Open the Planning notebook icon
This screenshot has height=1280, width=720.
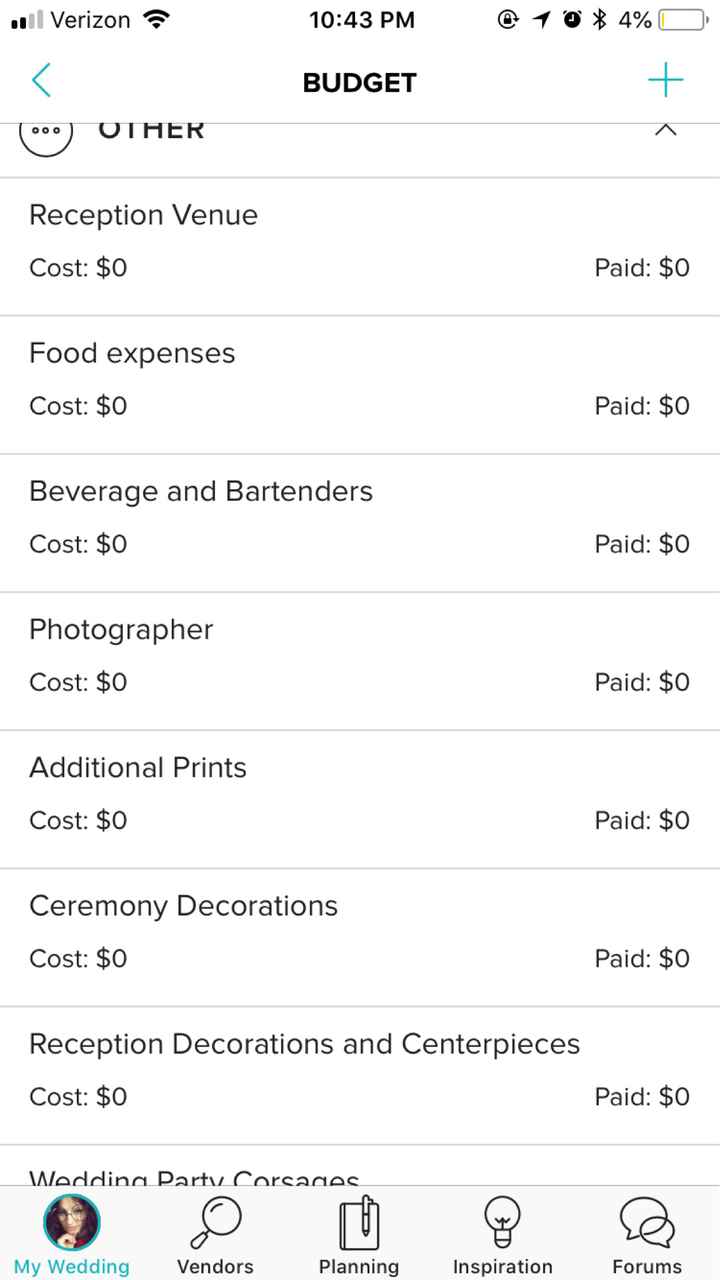(x=359, y=1221)
